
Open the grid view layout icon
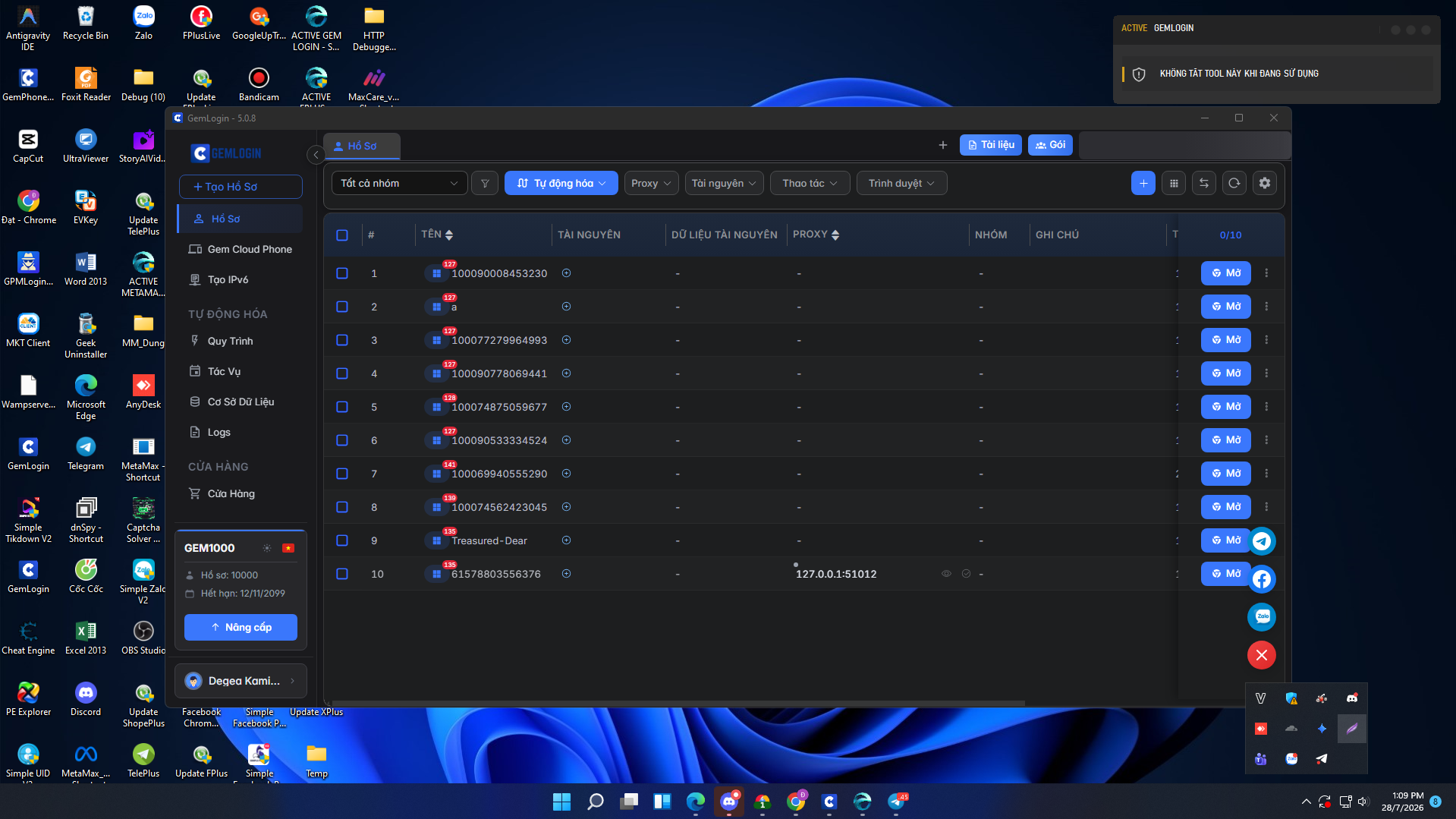pos(1174,183)
